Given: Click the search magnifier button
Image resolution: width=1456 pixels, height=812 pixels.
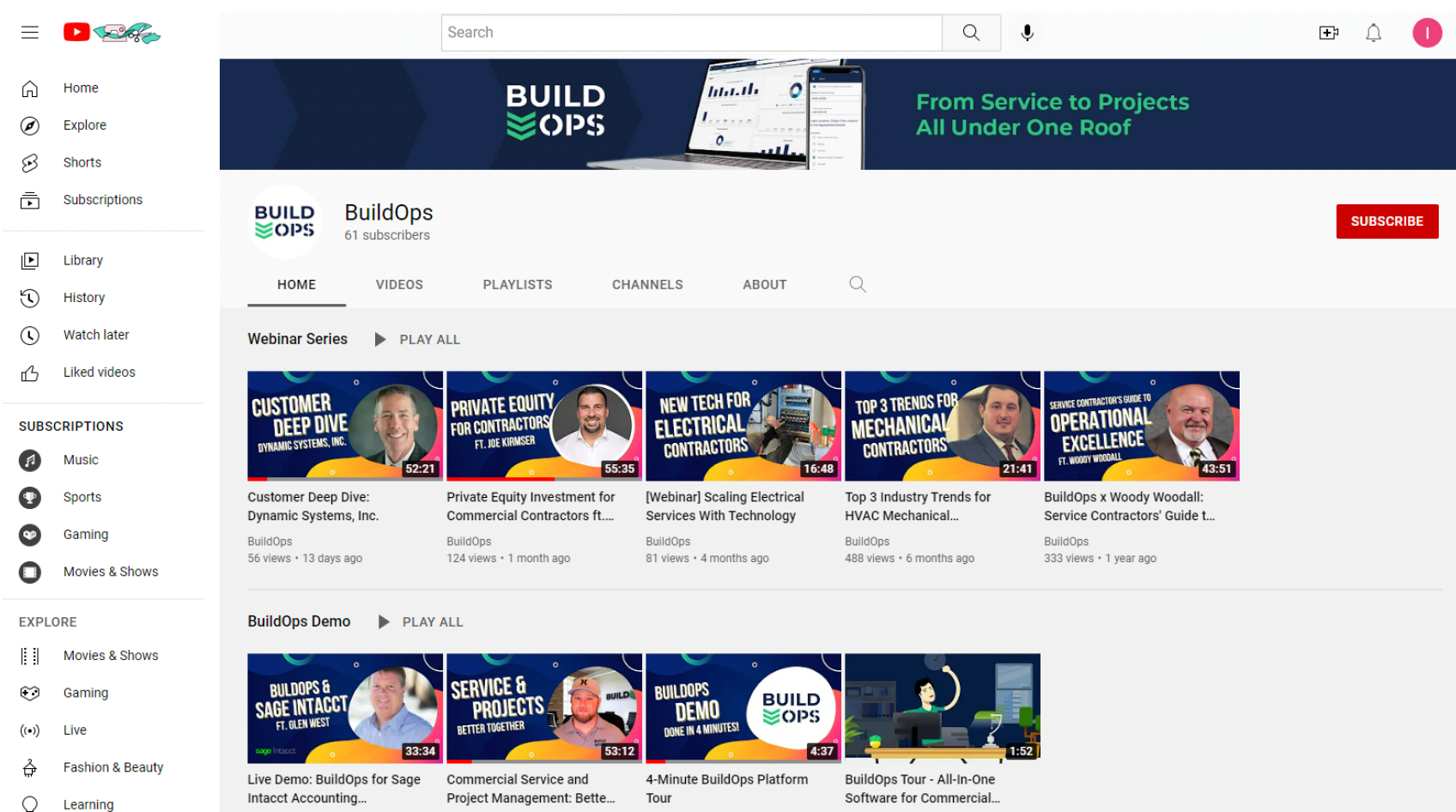Looking at the screenshot, I should 971,33.
